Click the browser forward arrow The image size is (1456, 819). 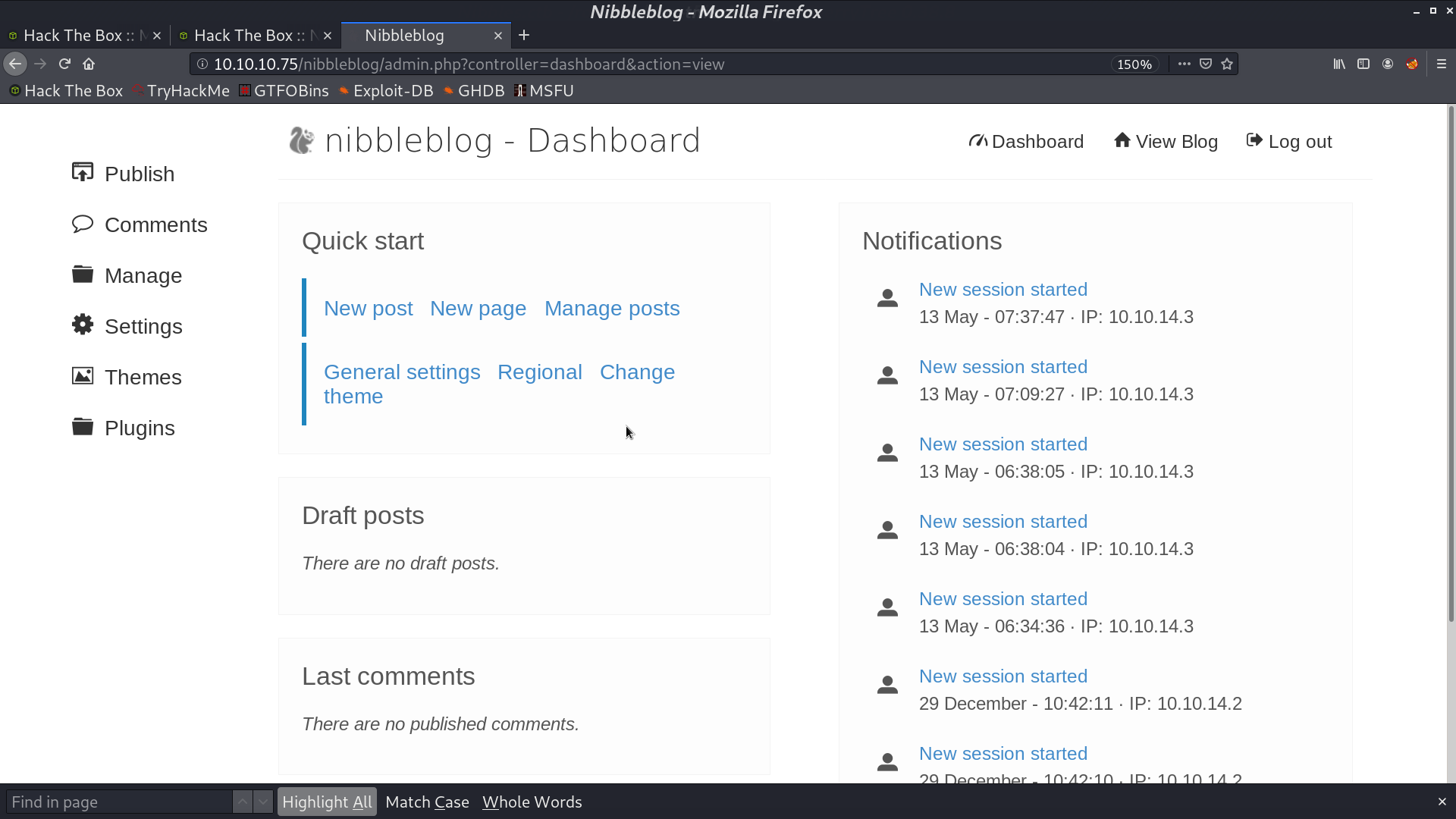pyautogui.click(x=40, y=64)
